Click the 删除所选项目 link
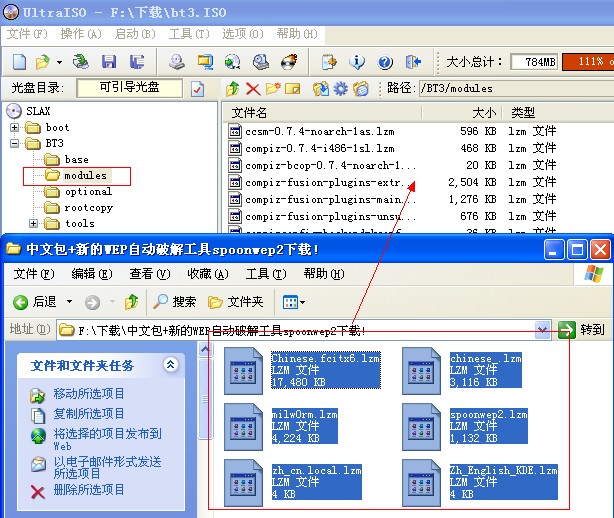Viewport: 614px width, 518px height. click(x=89, y=490)
